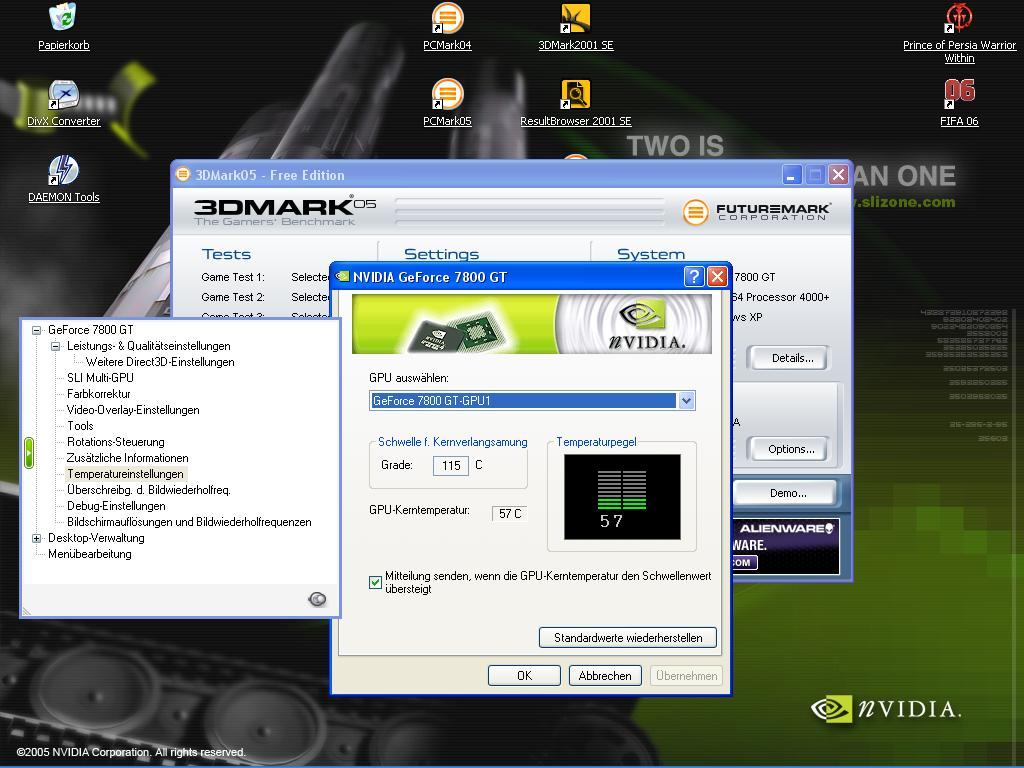The height and width of the screenshot is (768, 1024).
Task: Click the OK button in NVIDIA dialog
Action: coord(524,675)
